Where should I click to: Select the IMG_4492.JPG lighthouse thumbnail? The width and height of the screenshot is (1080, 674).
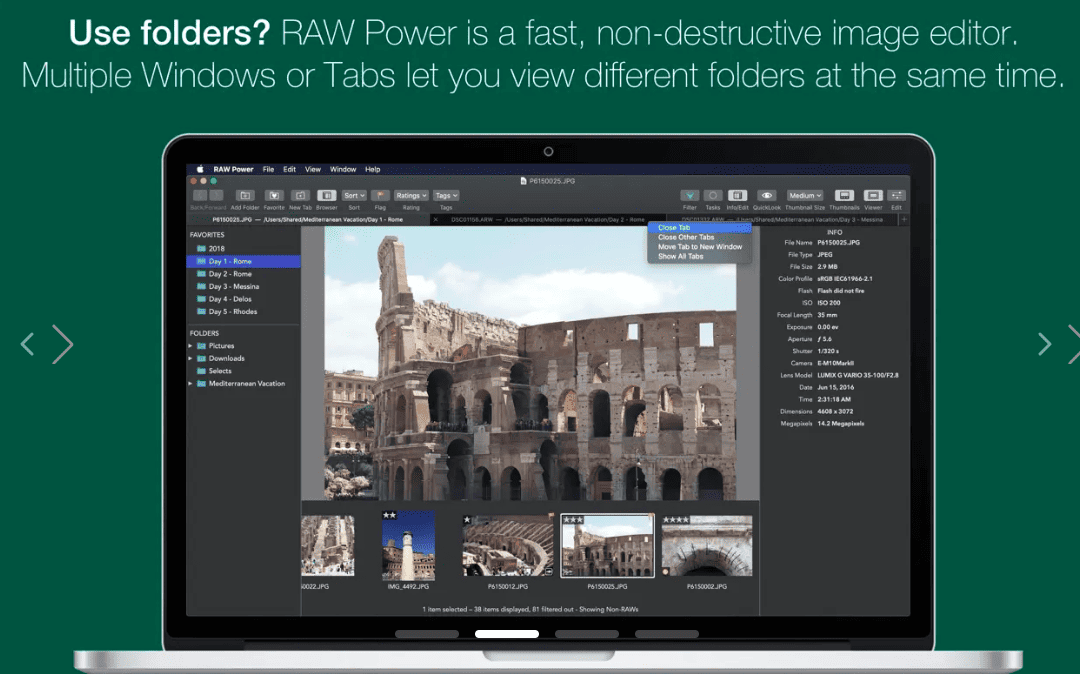point(408,545)
